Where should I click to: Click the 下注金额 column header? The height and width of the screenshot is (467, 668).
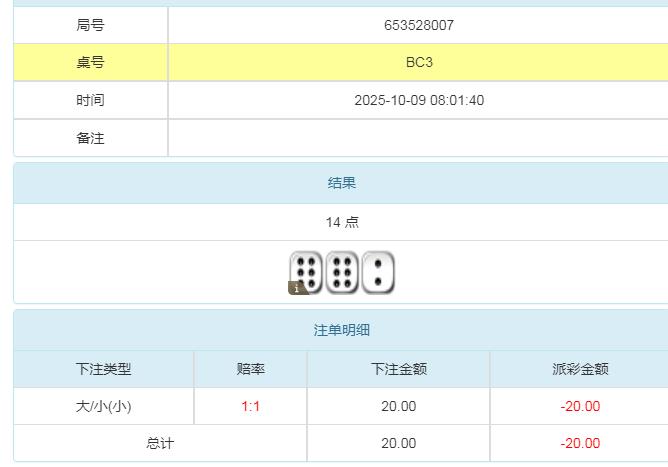click(398, 369)
